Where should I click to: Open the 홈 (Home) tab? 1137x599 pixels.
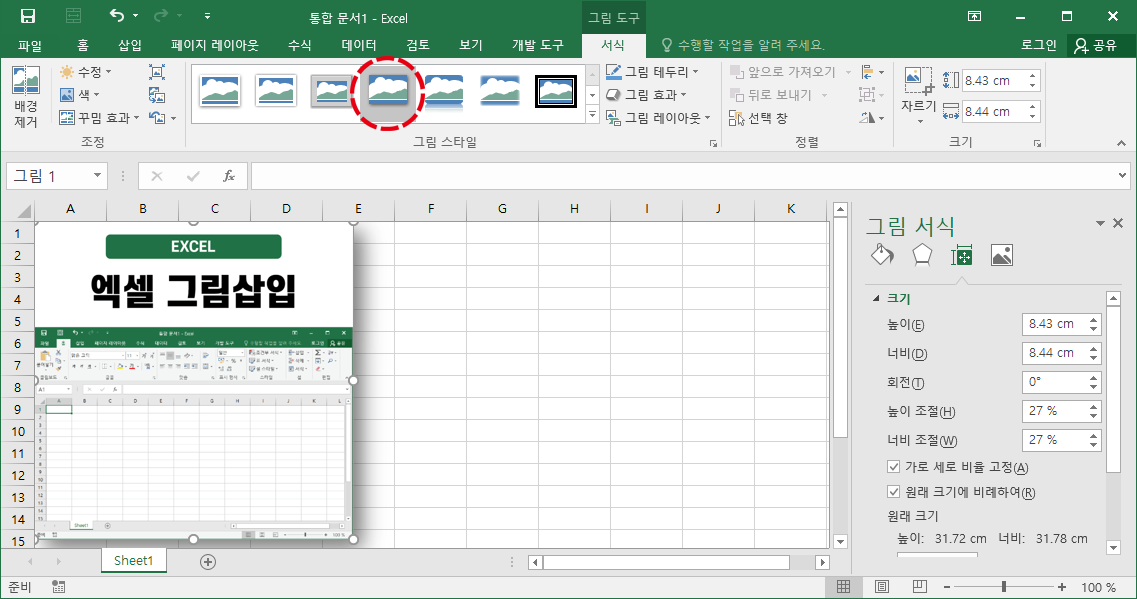tap(82, 45)
